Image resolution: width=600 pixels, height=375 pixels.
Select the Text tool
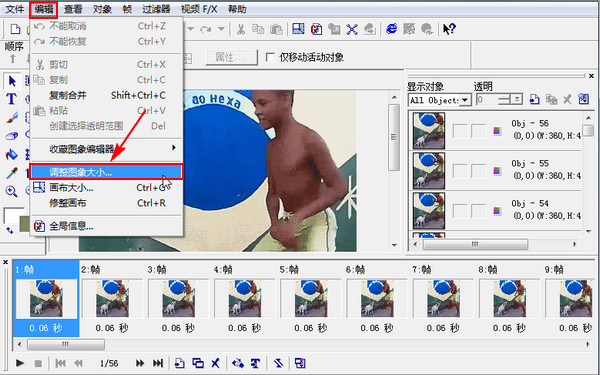[x=11, y=99]
